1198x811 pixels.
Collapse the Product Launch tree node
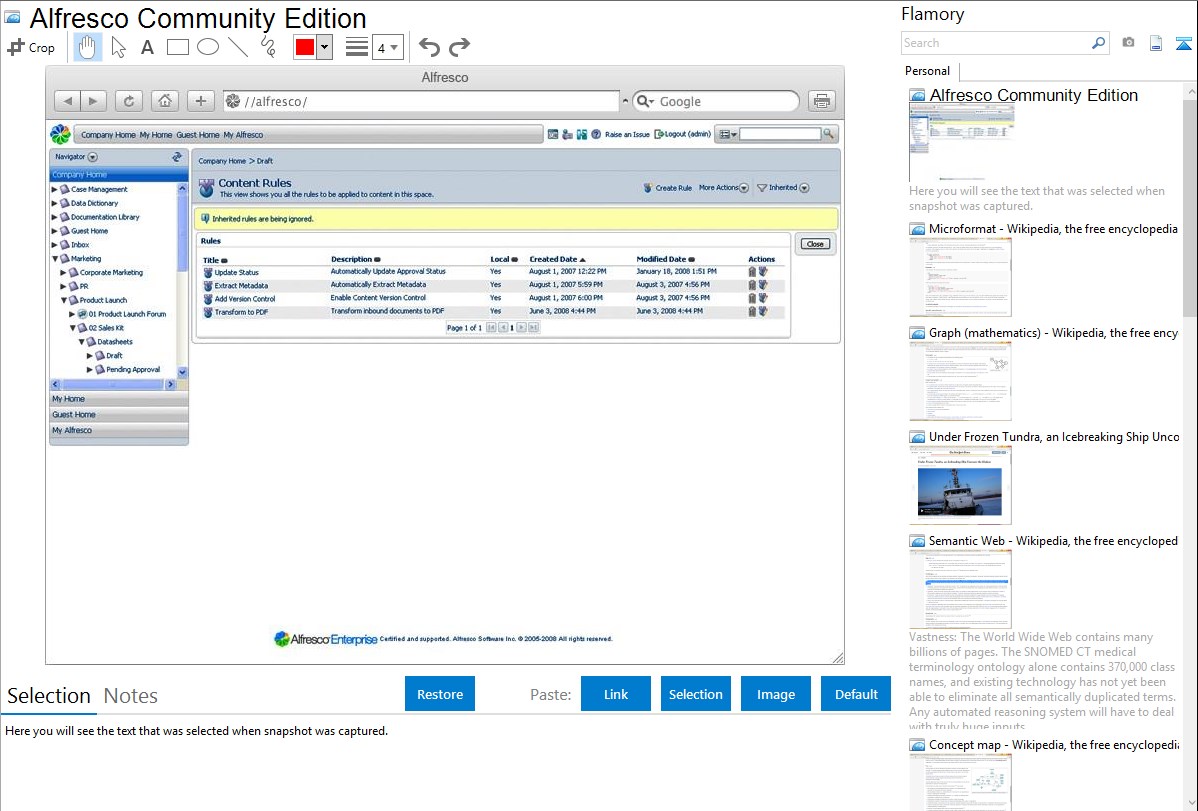click(63, 300)
